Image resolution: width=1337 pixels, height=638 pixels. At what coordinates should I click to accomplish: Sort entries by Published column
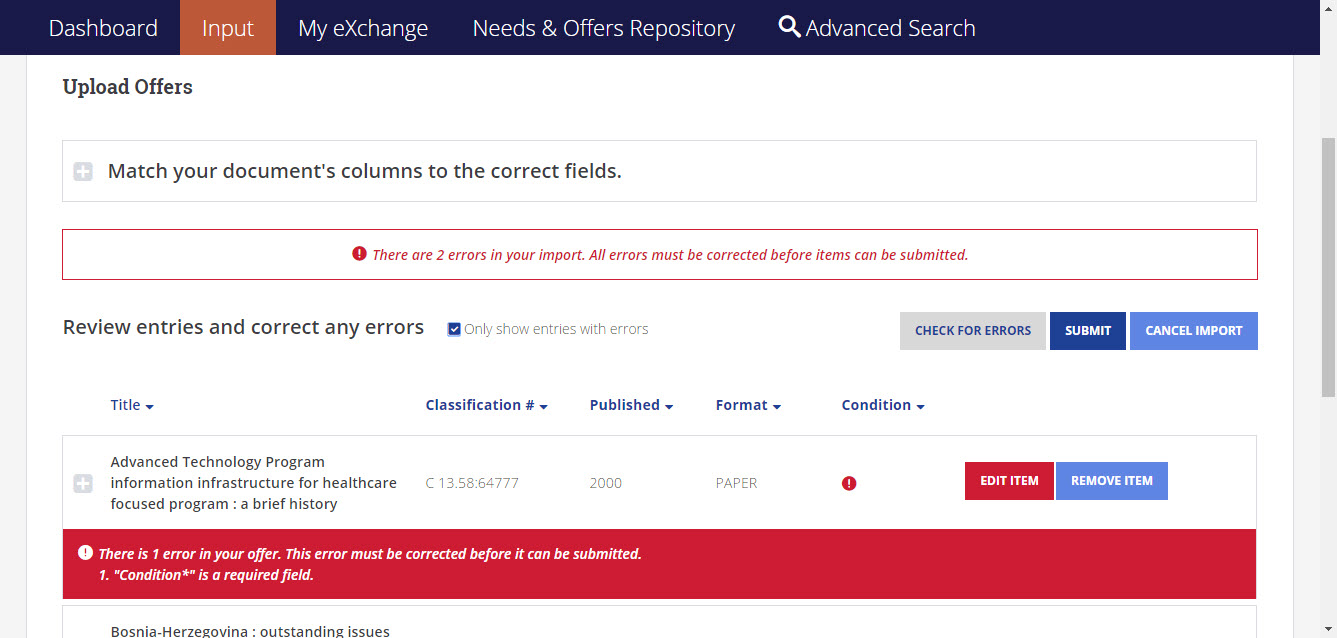(x=631, y=405)
